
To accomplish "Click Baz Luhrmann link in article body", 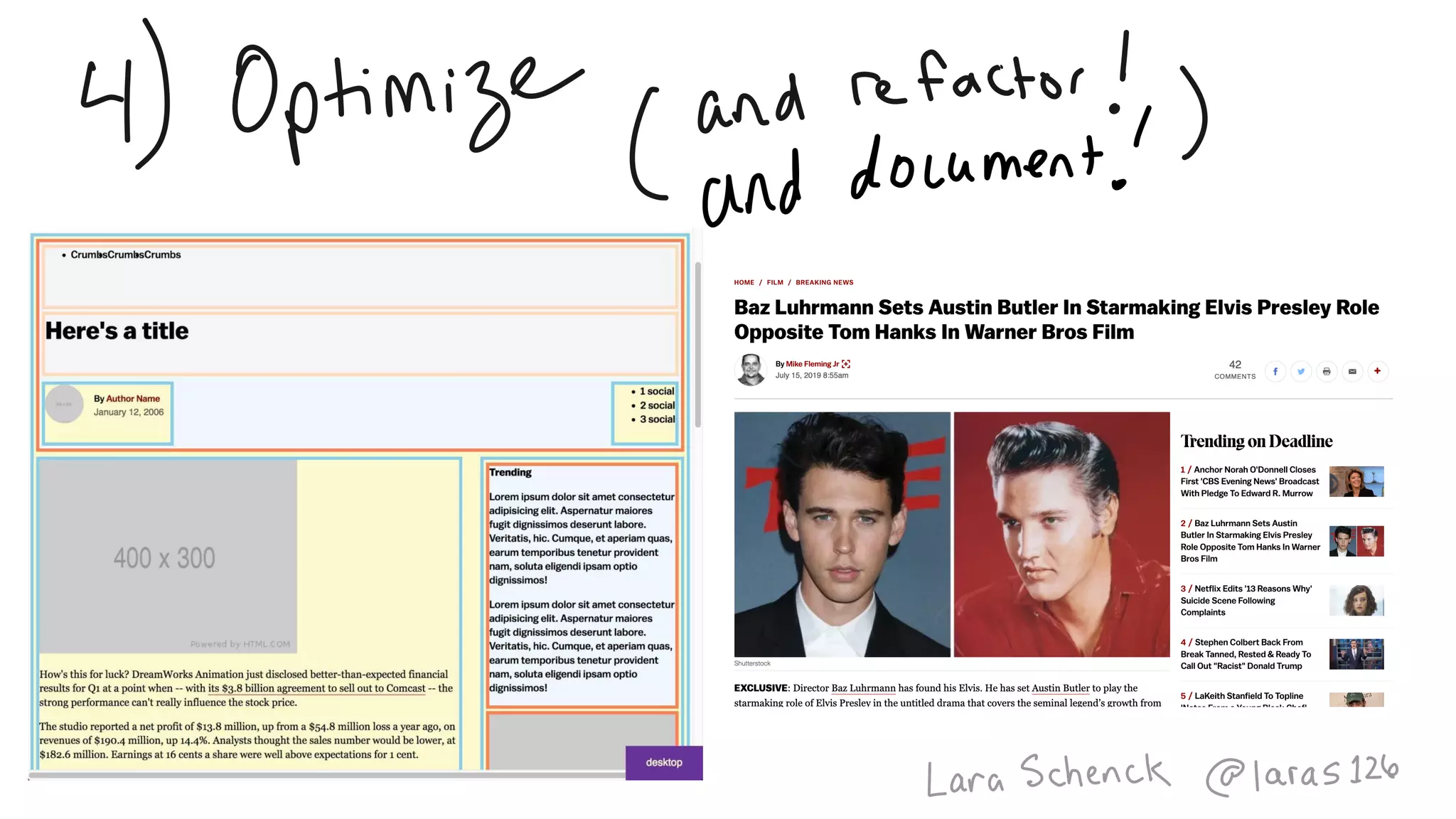I will (863, 688).
